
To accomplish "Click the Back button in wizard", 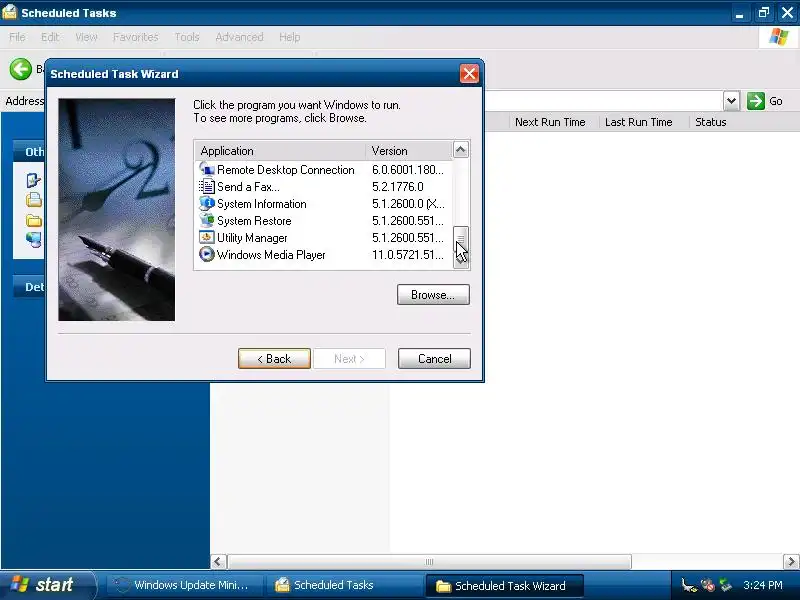I will tap(274, 358).
